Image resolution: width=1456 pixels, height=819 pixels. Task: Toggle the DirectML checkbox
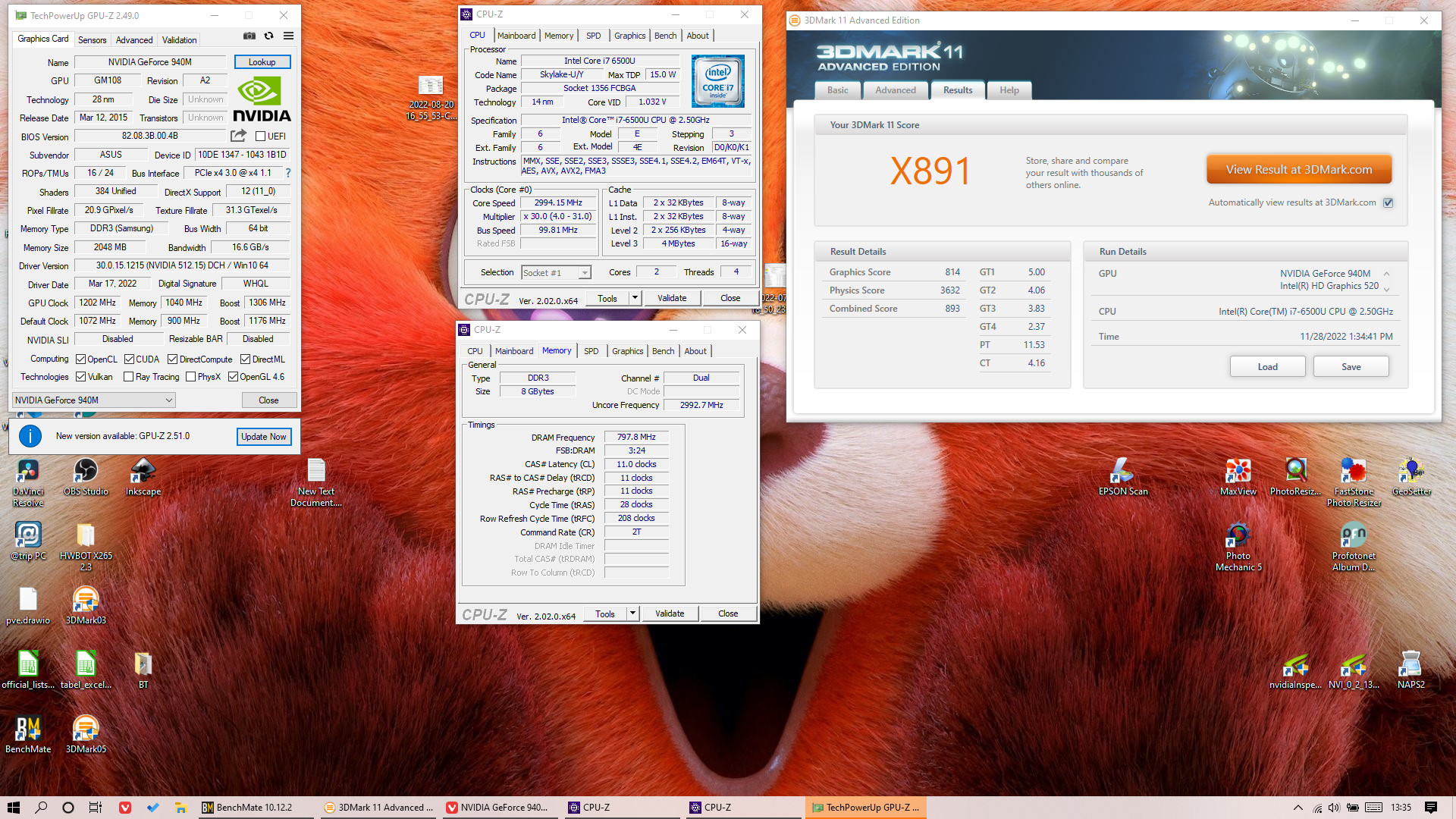pyautogui.click(x=246, y=359)
